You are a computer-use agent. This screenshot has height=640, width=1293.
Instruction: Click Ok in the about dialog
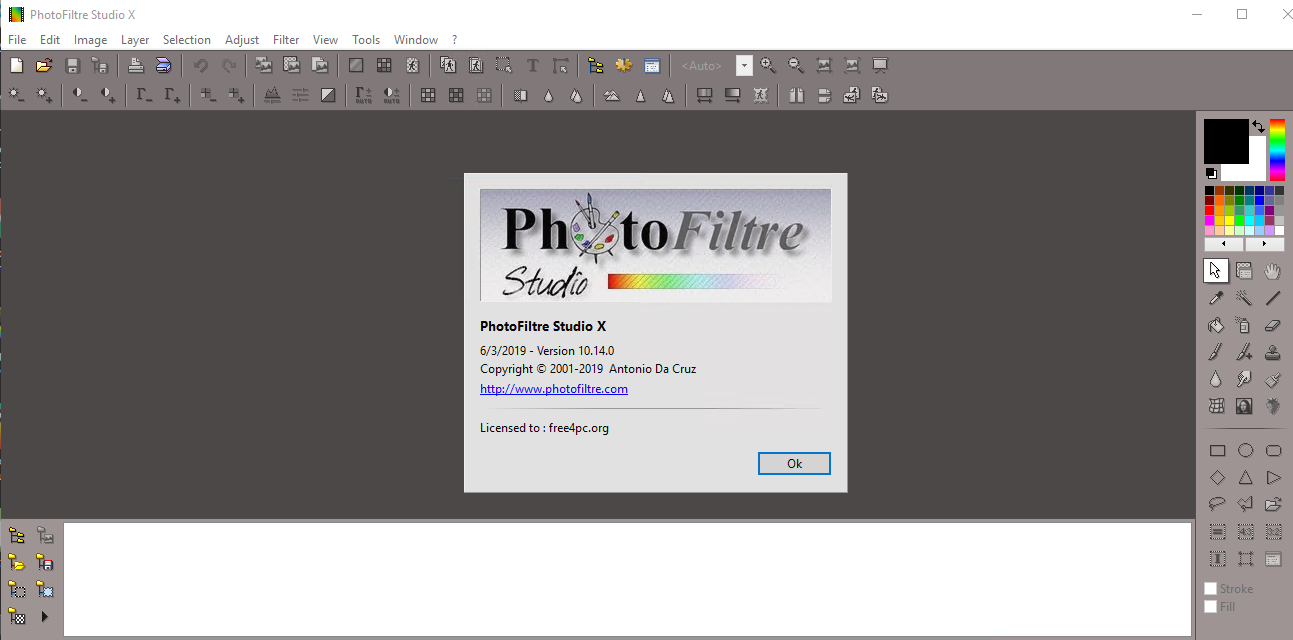(794, 463)
